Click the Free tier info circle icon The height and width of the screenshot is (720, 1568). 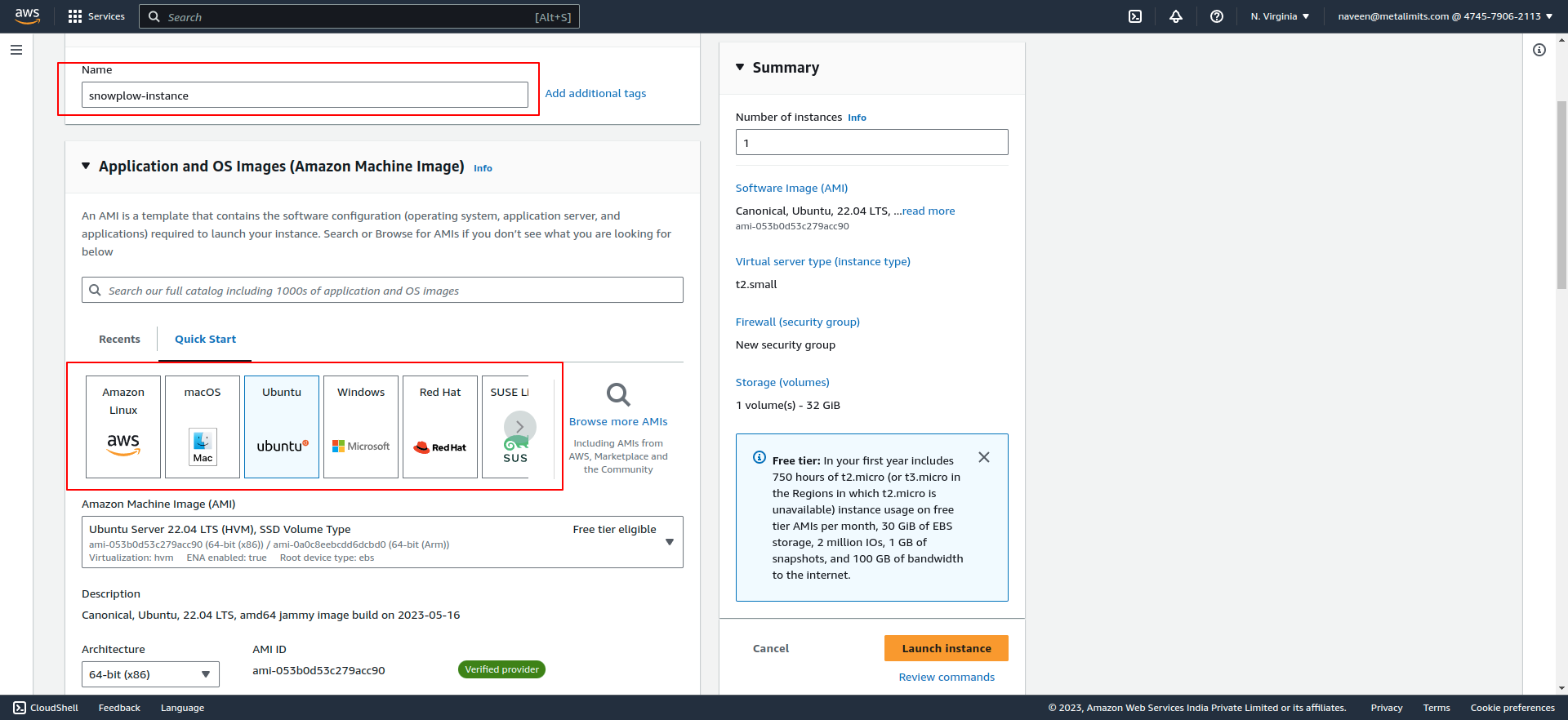(x=759, y=457)
